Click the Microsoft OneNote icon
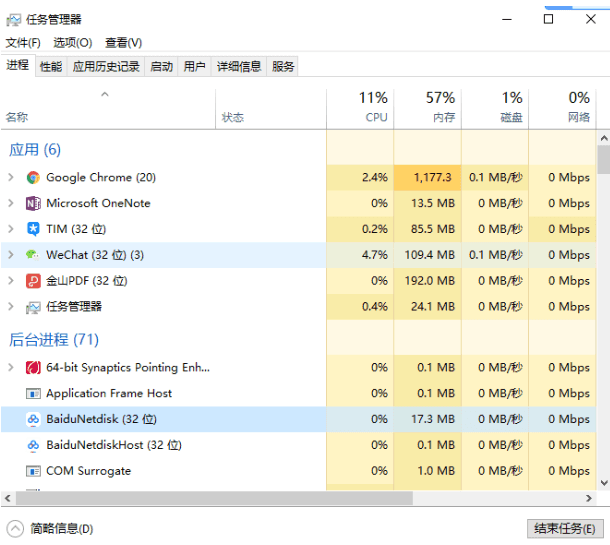Image resolution: width=610 pixels, height=545 pixels. coord(33,203)
